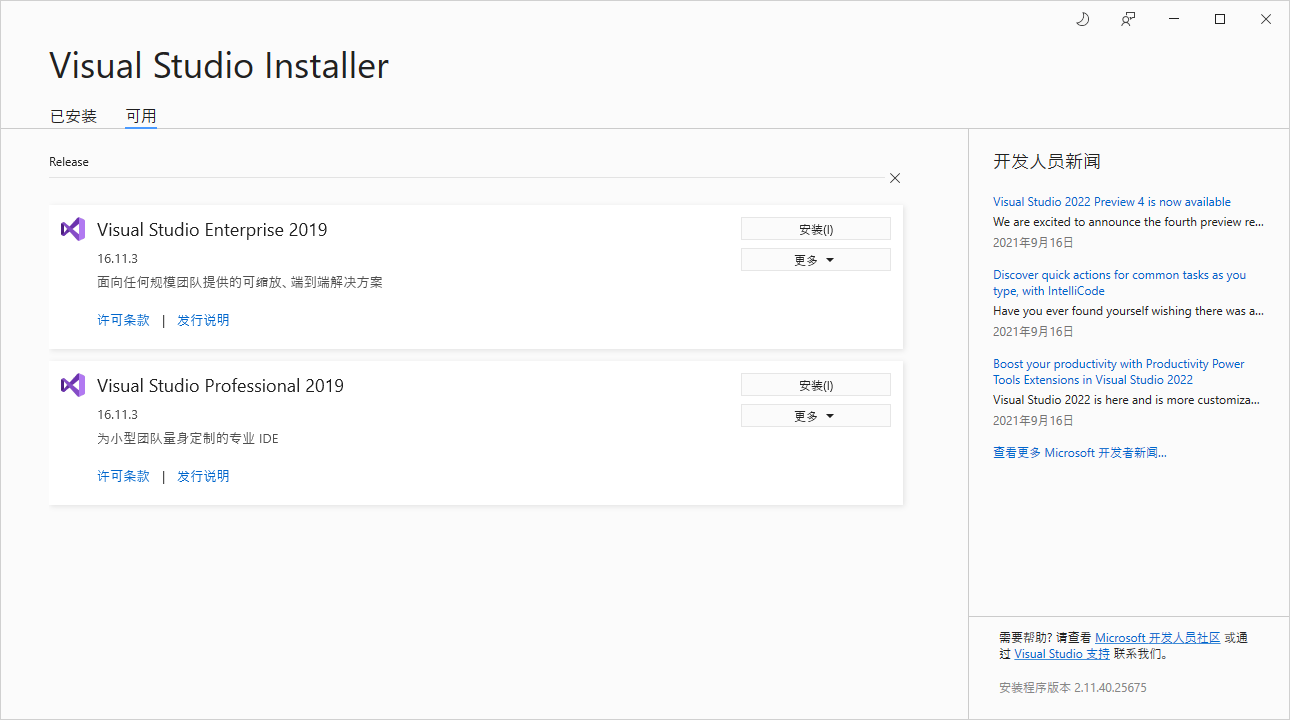Image resolution: width=1290 pixels, height=720 pixels.
Task: Open 发行说明 for Professional 2019
Action: click(x=203, y=476)
